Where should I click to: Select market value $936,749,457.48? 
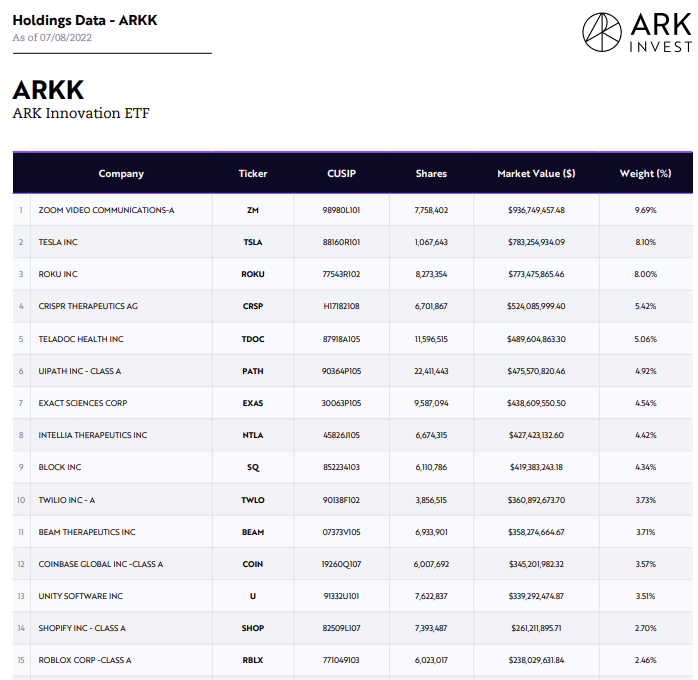pyautogui.click(x=536, y=210)
